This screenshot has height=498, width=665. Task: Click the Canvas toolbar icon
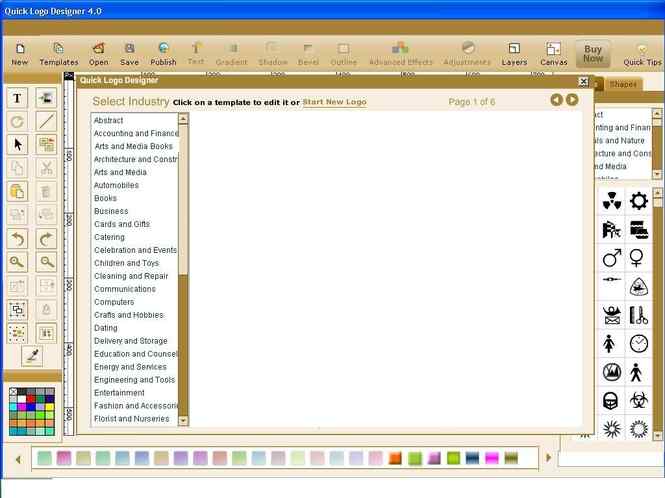(553, 54)
